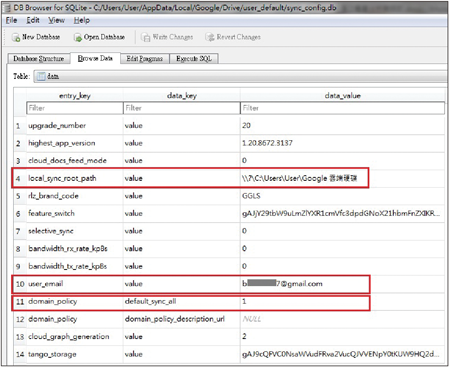Viewport: 450px width, 368px height.
Task: Switch to the Browse Data tab
Action: (x=95, y=58)
